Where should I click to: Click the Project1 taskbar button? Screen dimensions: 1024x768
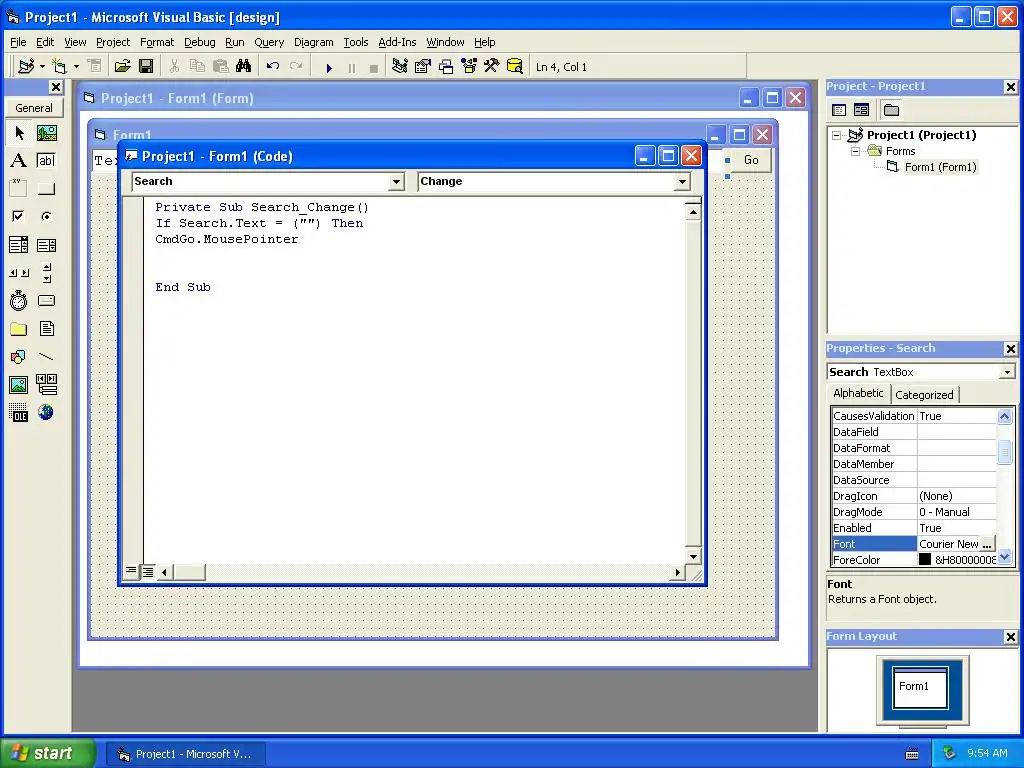(x=185, y=754)
